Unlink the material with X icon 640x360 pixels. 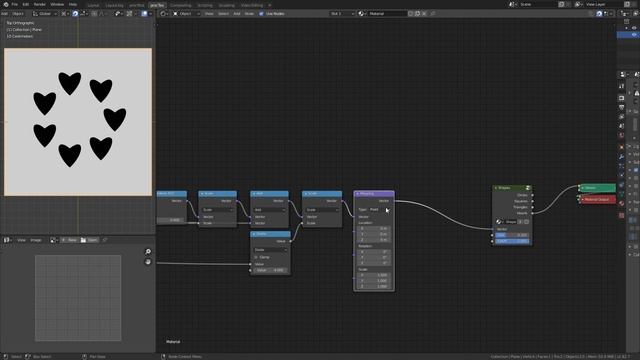[424, 13]
